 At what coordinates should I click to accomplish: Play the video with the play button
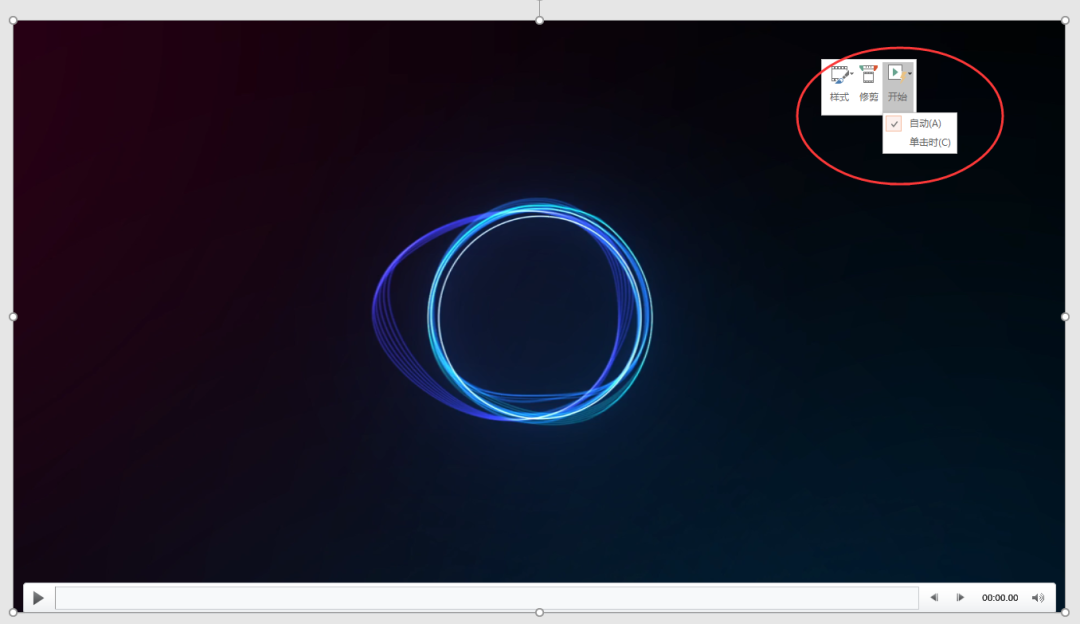39,598
